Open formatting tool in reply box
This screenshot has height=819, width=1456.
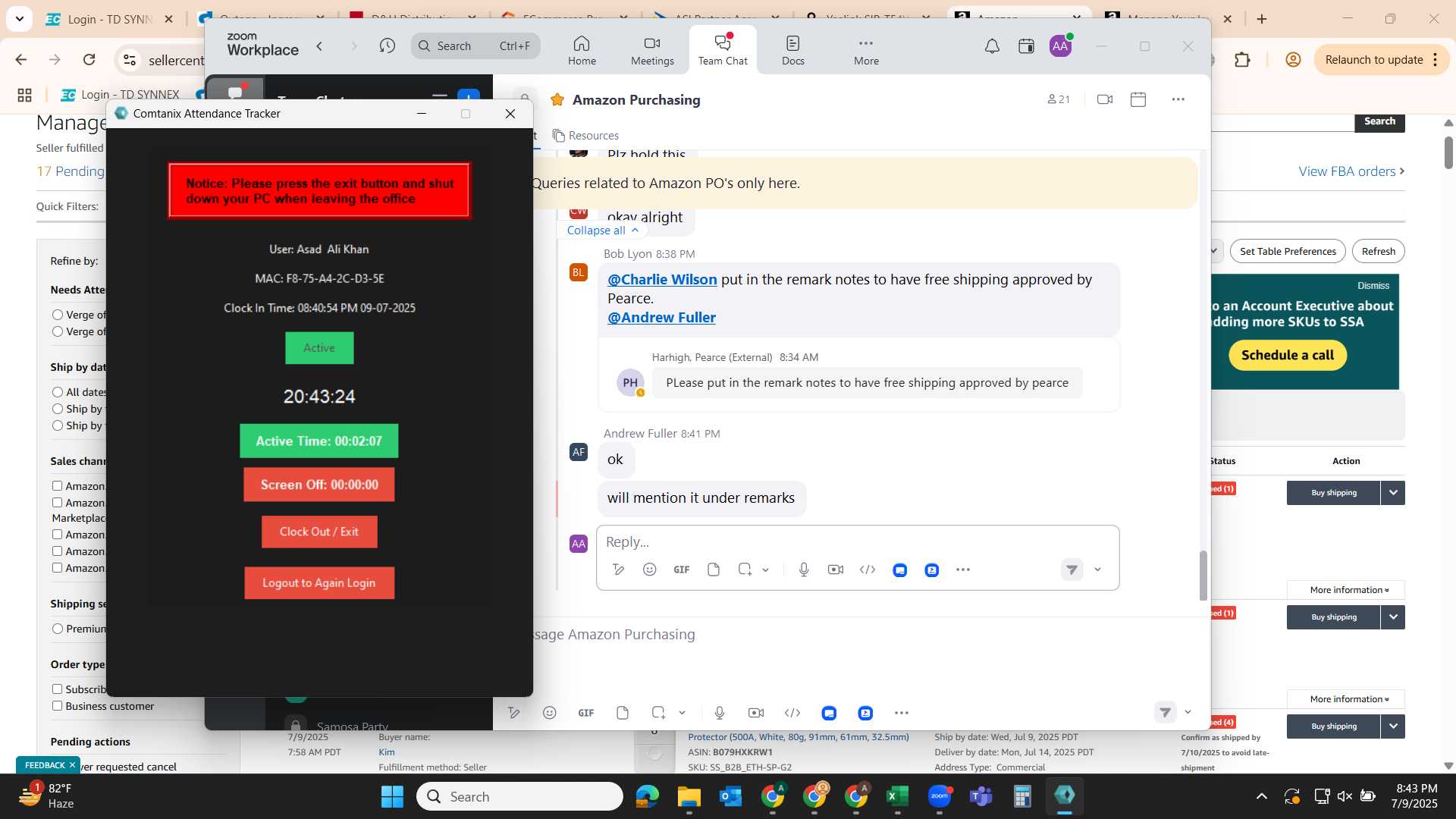pos(619,570)
